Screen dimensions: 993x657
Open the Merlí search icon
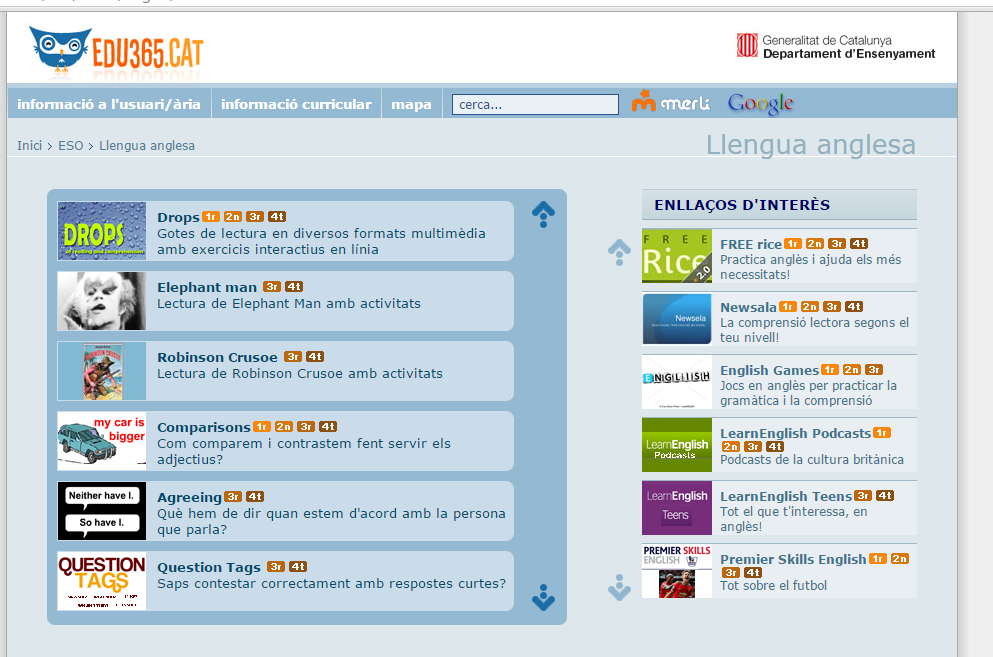tap(670, 103)
